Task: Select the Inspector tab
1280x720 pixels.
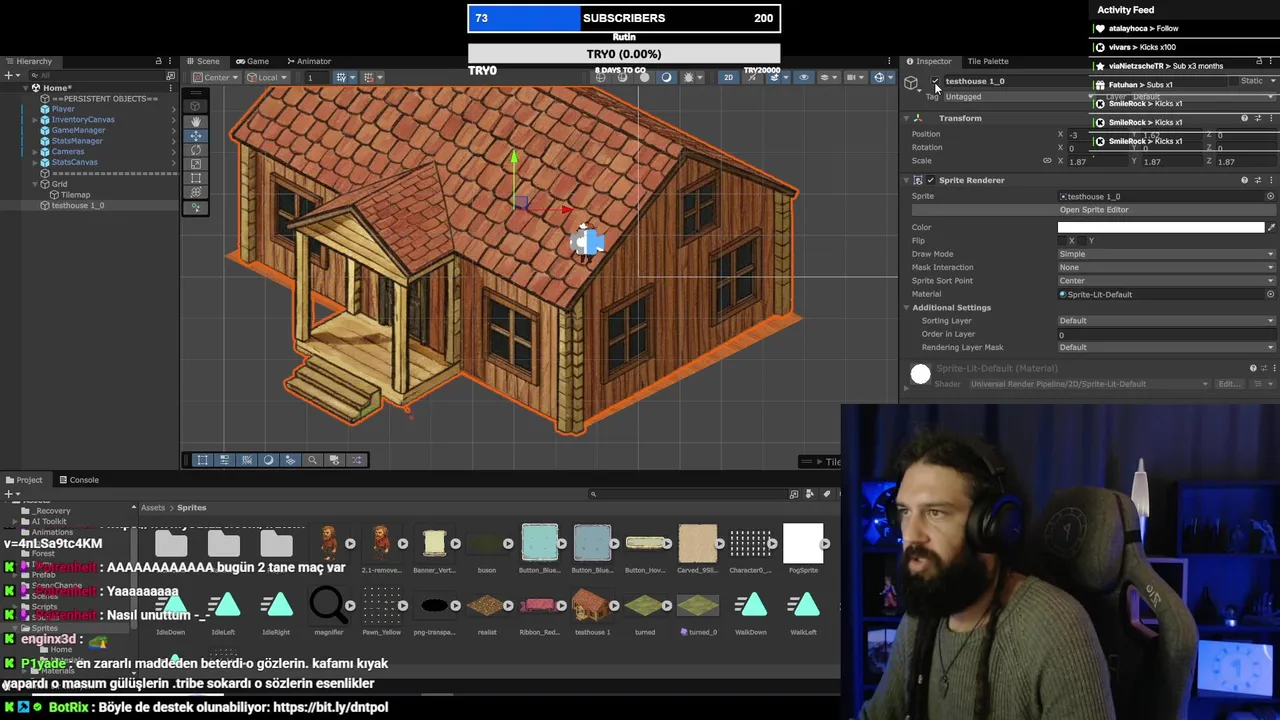Action: pos(929,61)
